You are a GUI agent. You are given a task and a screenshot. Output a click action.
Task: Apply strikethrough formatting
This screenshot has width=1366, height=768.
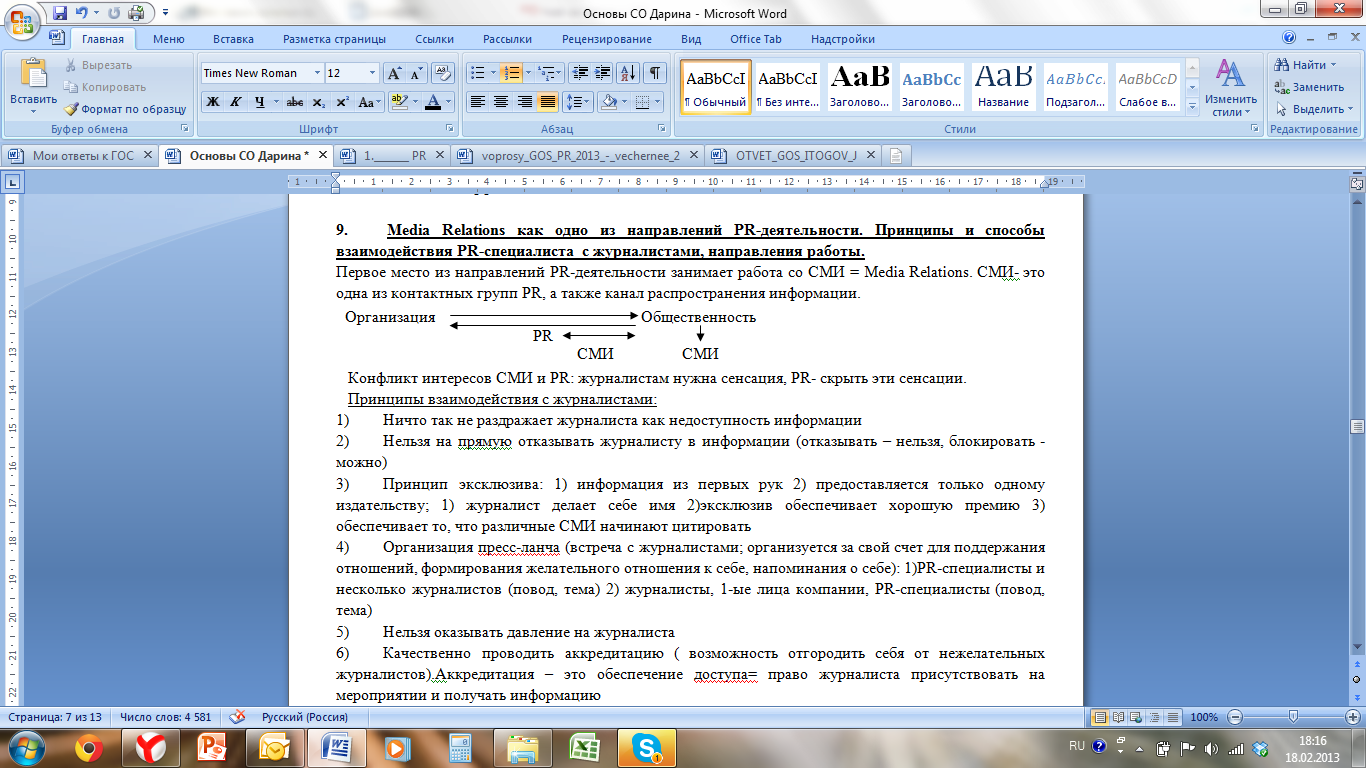click(x=294, y=102)
